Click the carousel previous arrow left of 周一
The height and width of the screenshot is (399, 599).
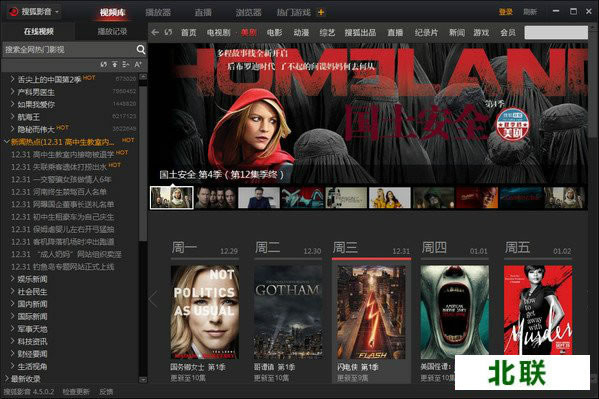153,299
